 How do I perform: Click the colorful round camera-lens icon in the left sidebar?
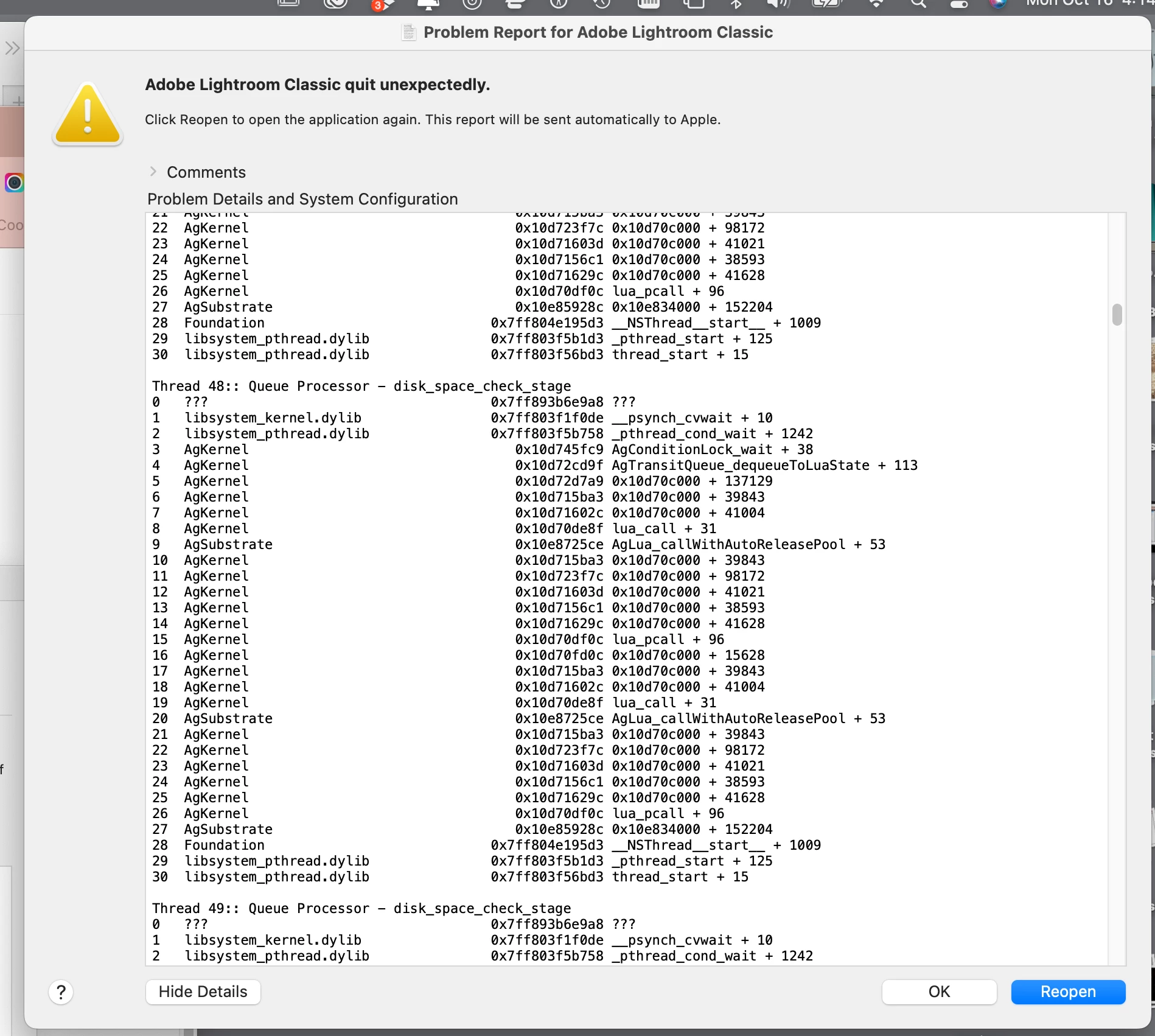(14, 183)
